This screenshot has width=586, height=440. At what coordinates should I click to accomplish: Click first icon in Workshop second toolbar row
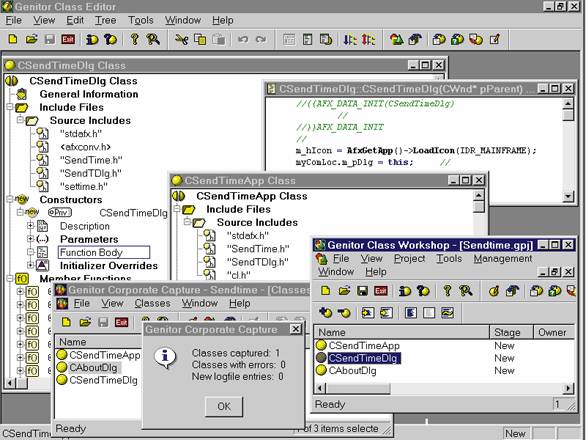pos(326,313)
